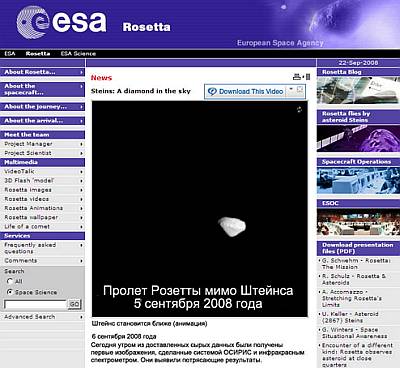Click the ESA logo in the header
The height and width of the screenshot is (368, 400).
[61, 22]
